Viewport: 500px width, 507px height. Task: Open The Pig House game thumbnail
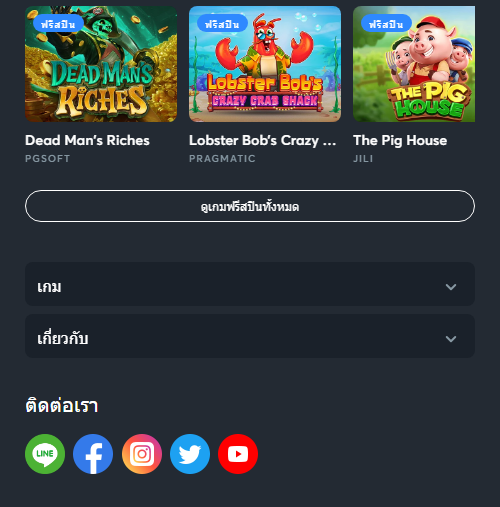point(414,64)
